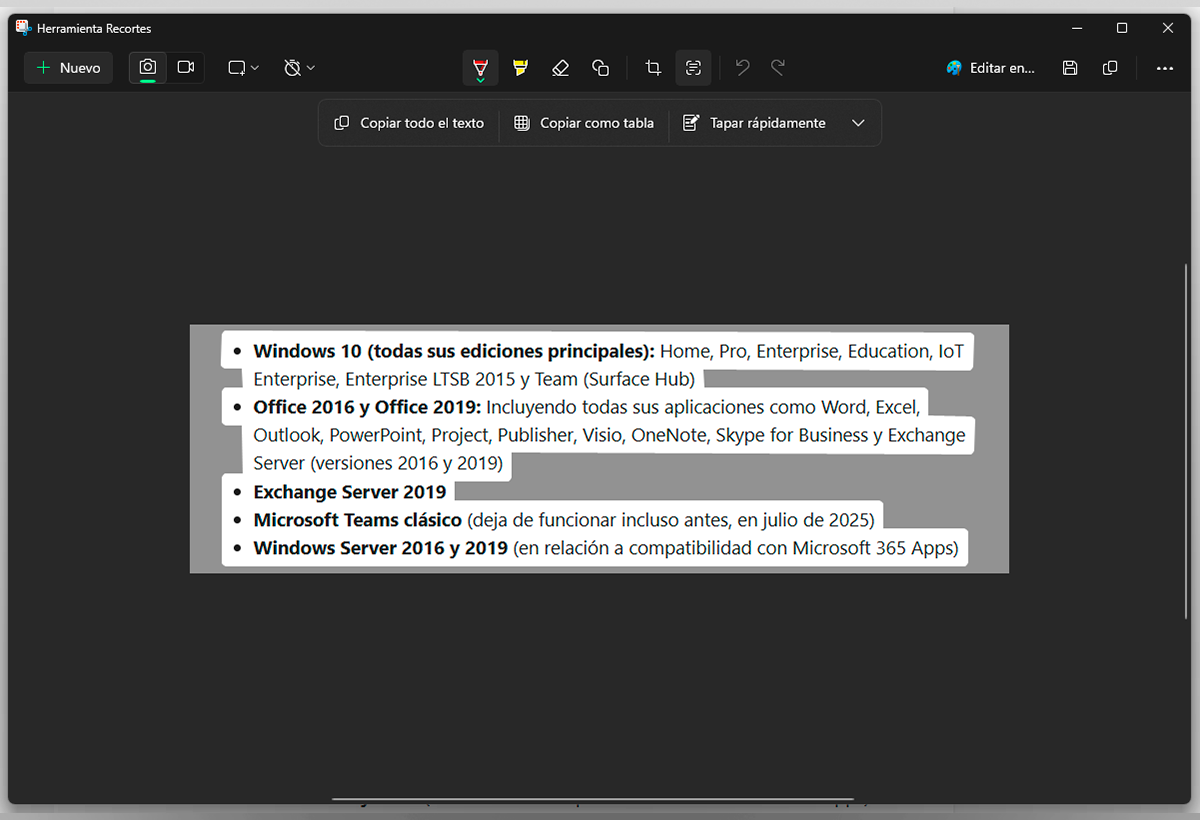Click Copiar como tabla
The height and width of the screenshot is (820, 1200).
[584, 123]
